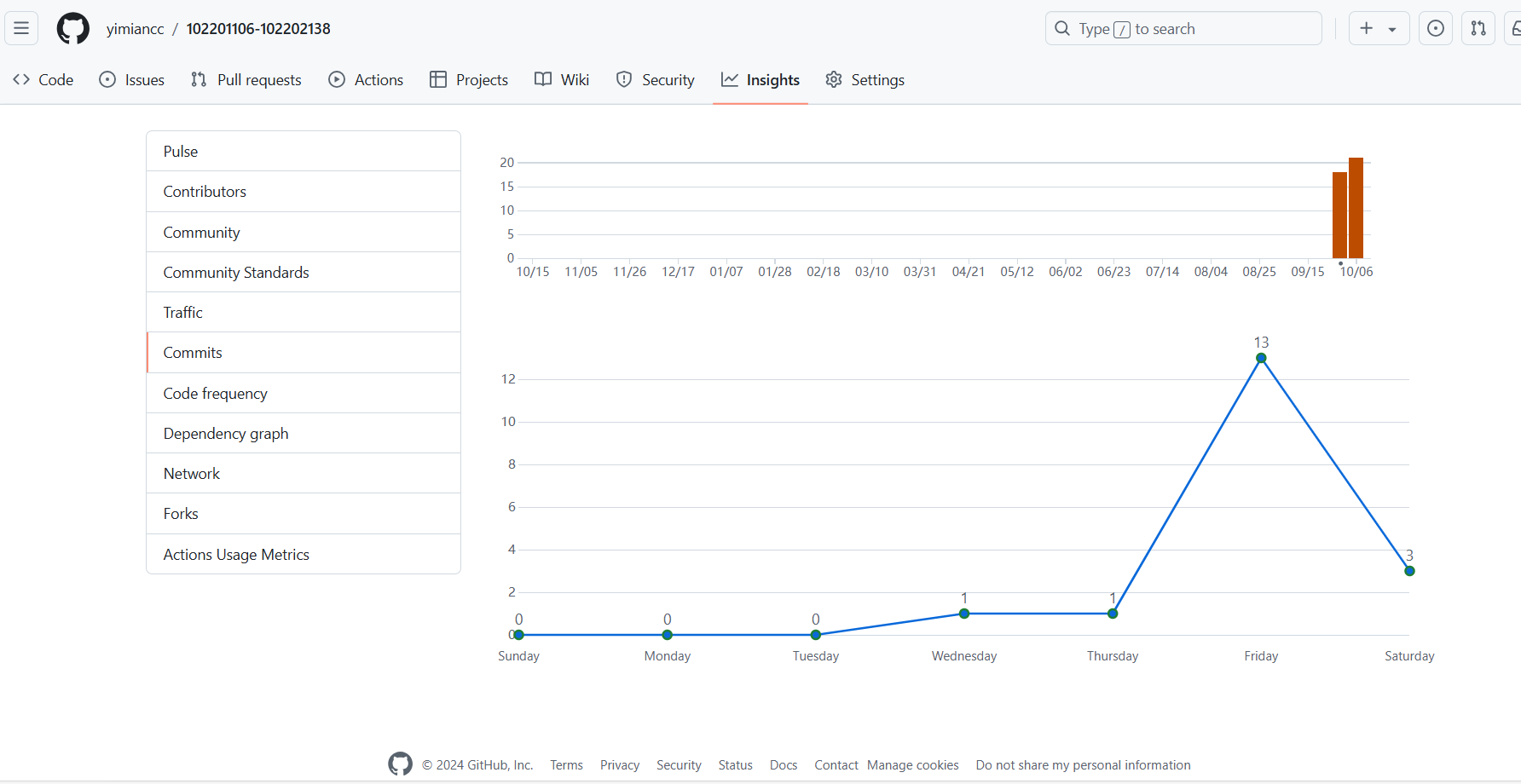Click the yimiancc owner link

click(135, 29)
